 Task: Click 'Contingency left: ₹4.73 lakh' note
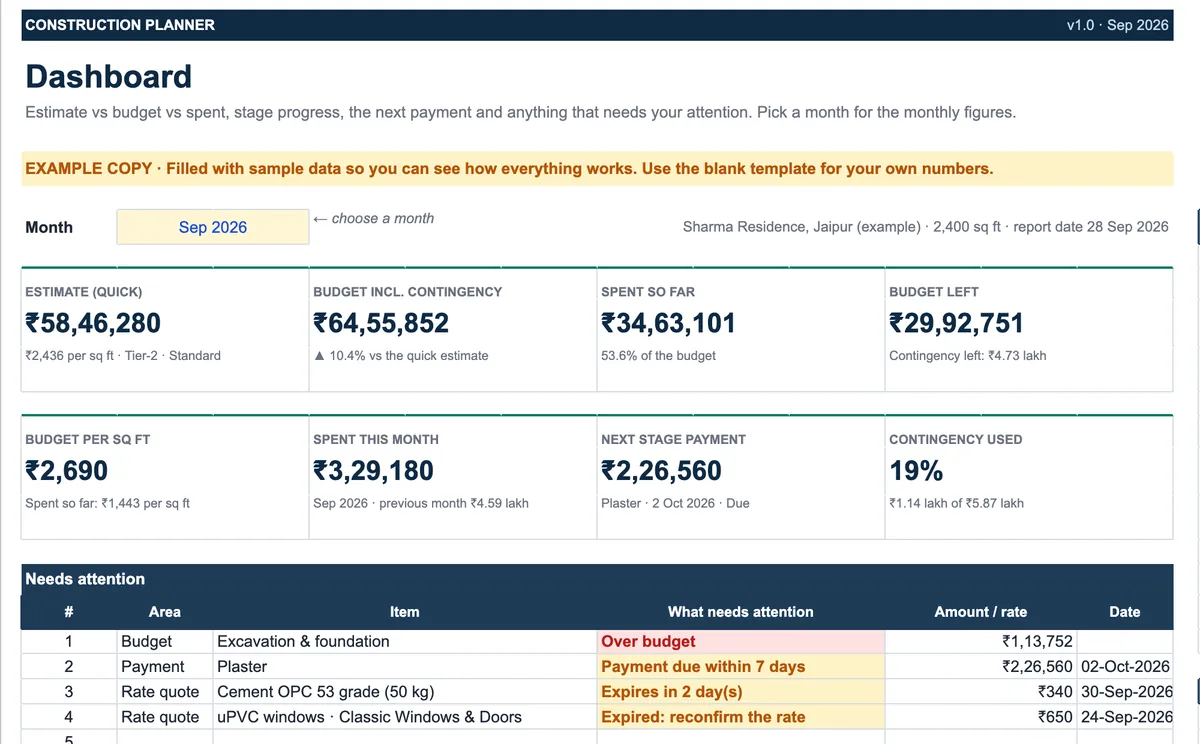967,355
